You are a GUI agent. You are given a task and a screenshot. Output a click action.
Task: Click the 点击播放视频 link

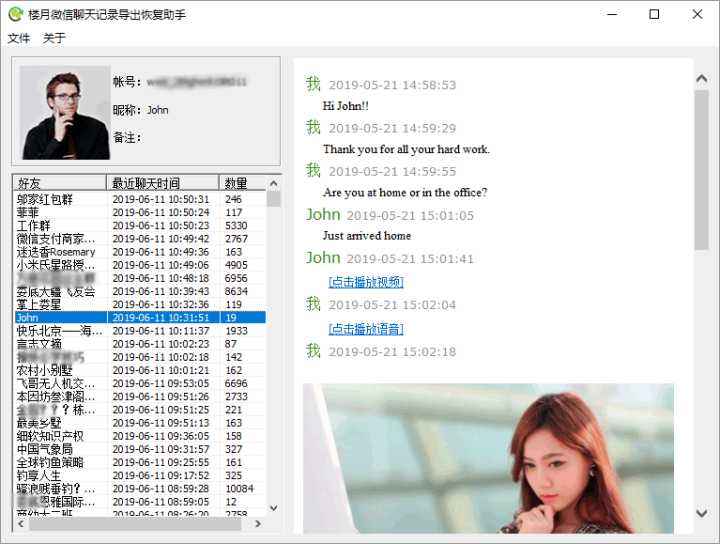[x=366, y=282]
